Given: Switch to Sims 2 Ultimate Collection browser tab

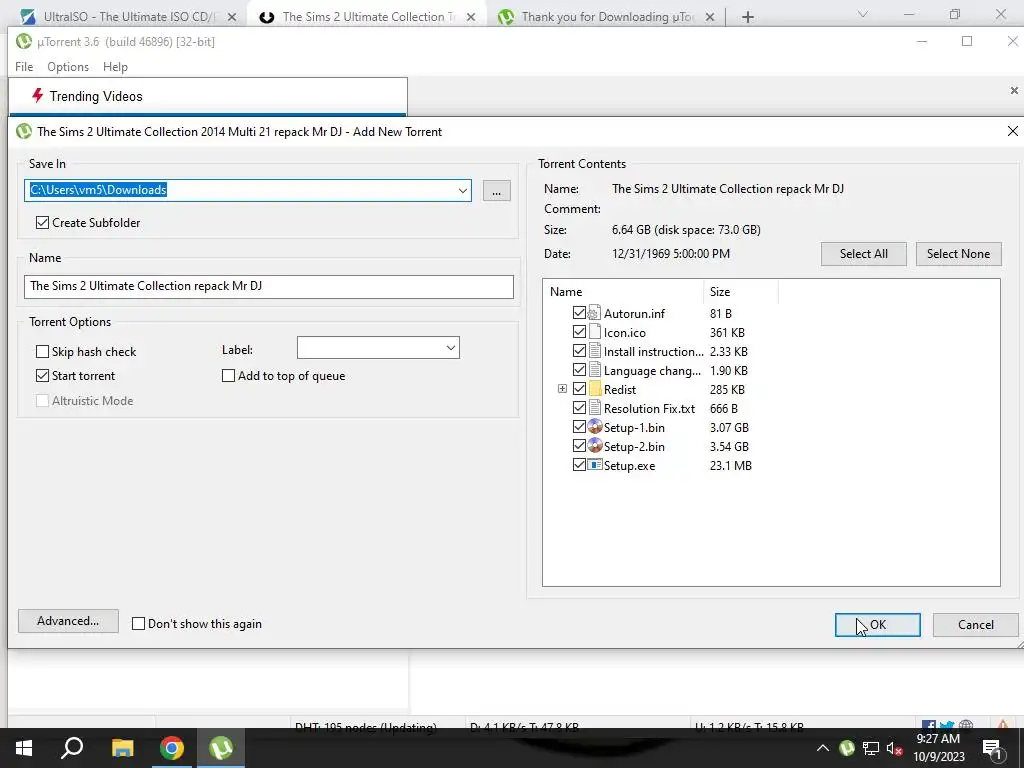Looking at the screenshot, I should 367,16.
